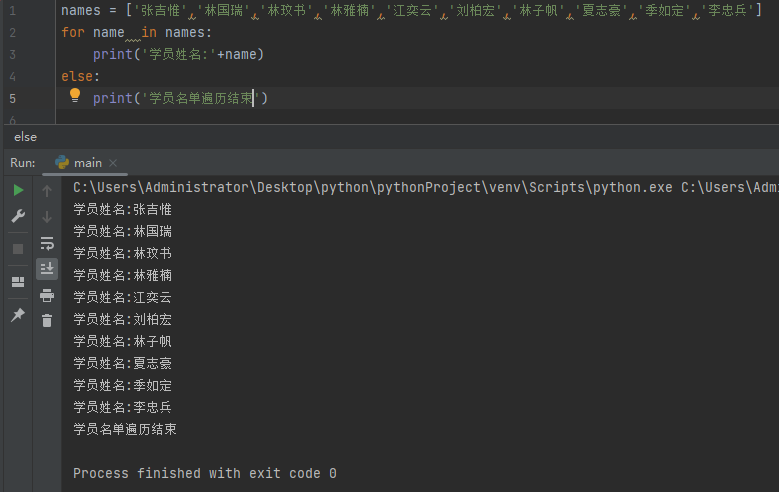Click output line 学员姓名:林国瑞

point(123,231)
